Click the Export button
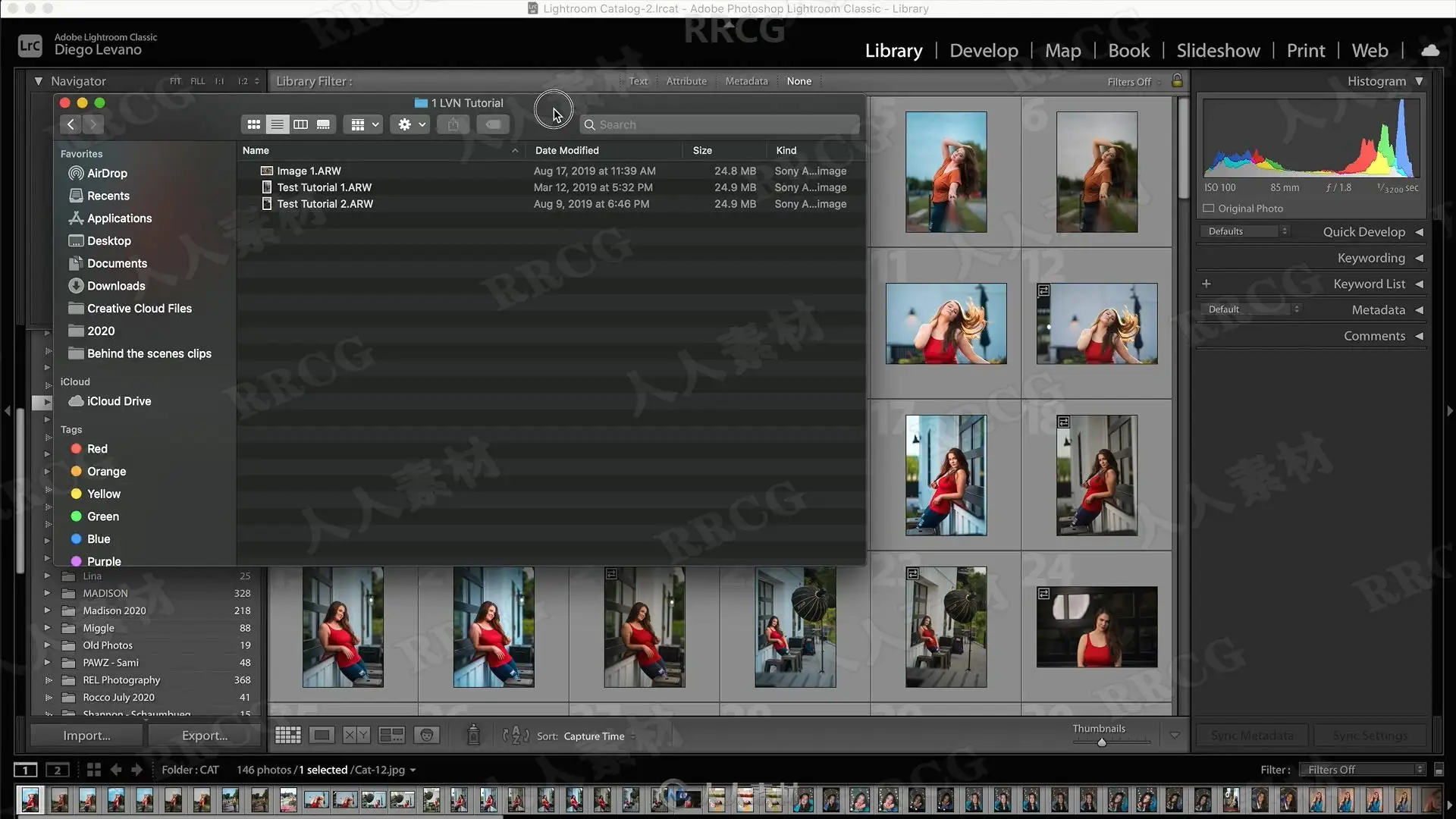Viewport: 1456px width, 819px height. 204,736
